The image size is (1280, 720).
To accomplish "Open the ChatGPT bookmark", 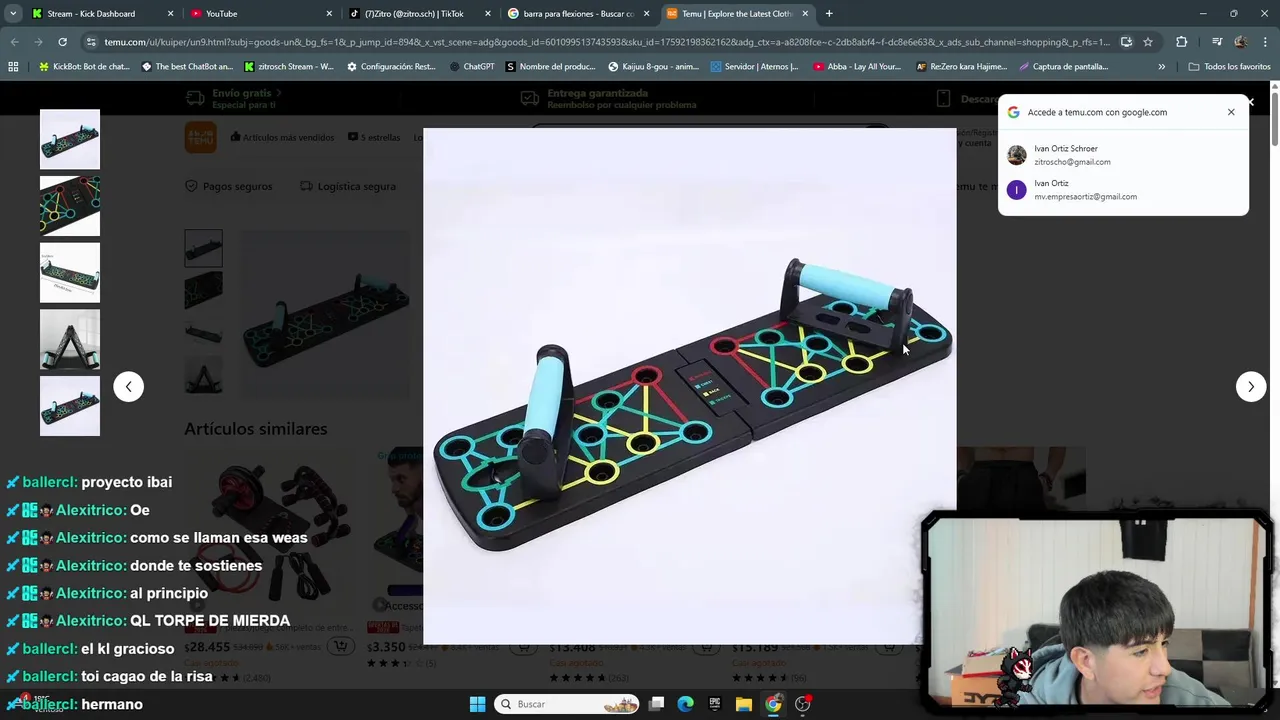I will click(472, 66).
